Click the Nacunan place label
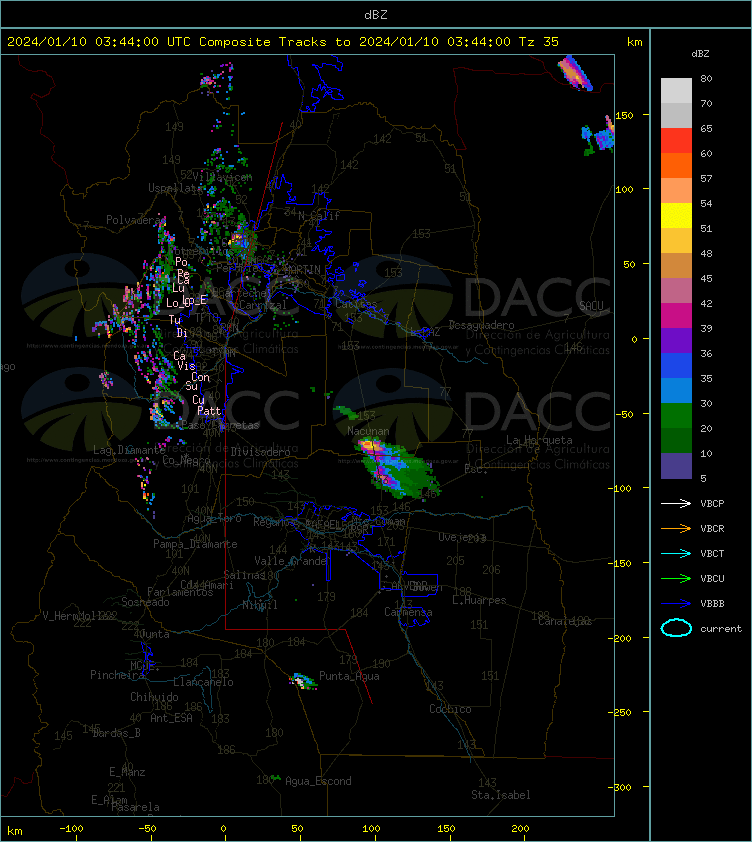 368,431
